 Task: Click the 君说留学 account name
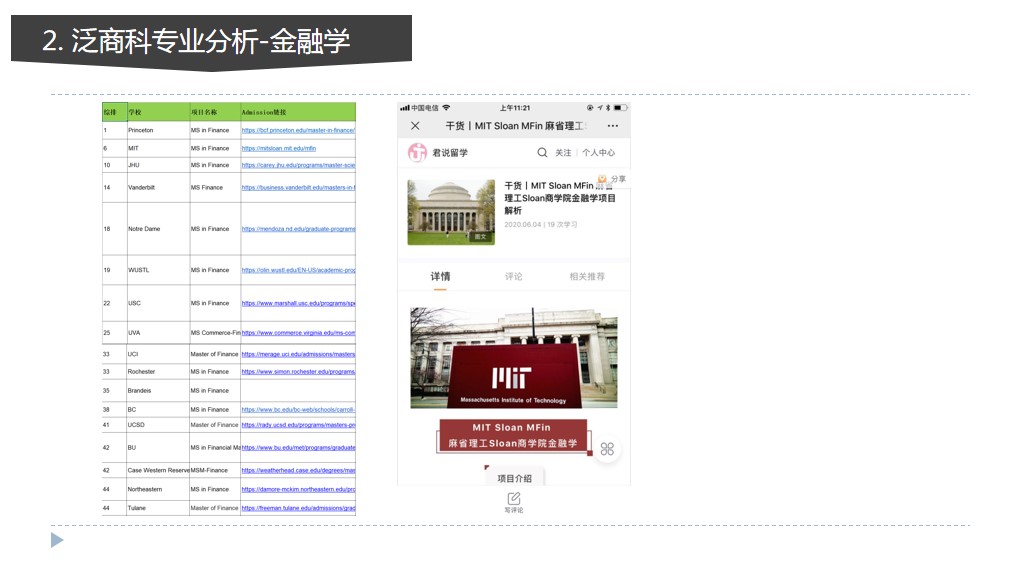click(450, 153)
